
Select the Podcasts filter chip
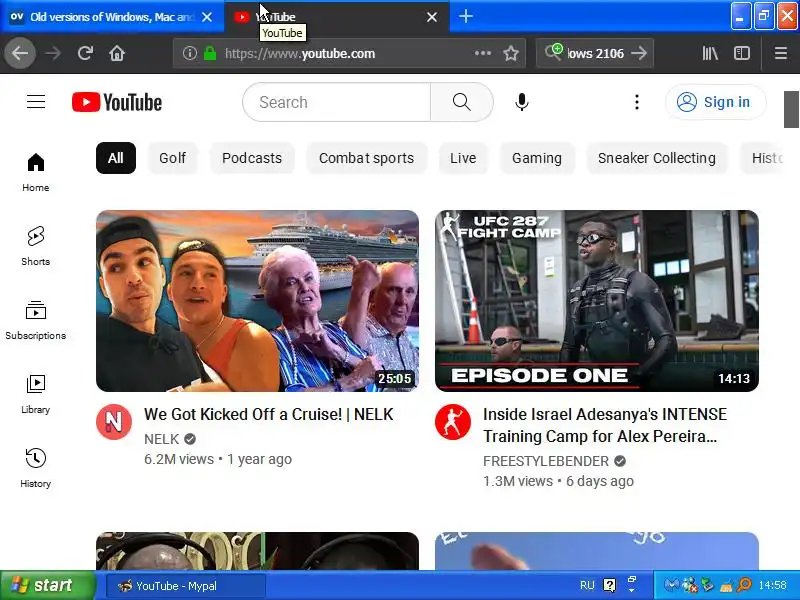point(252,158)
